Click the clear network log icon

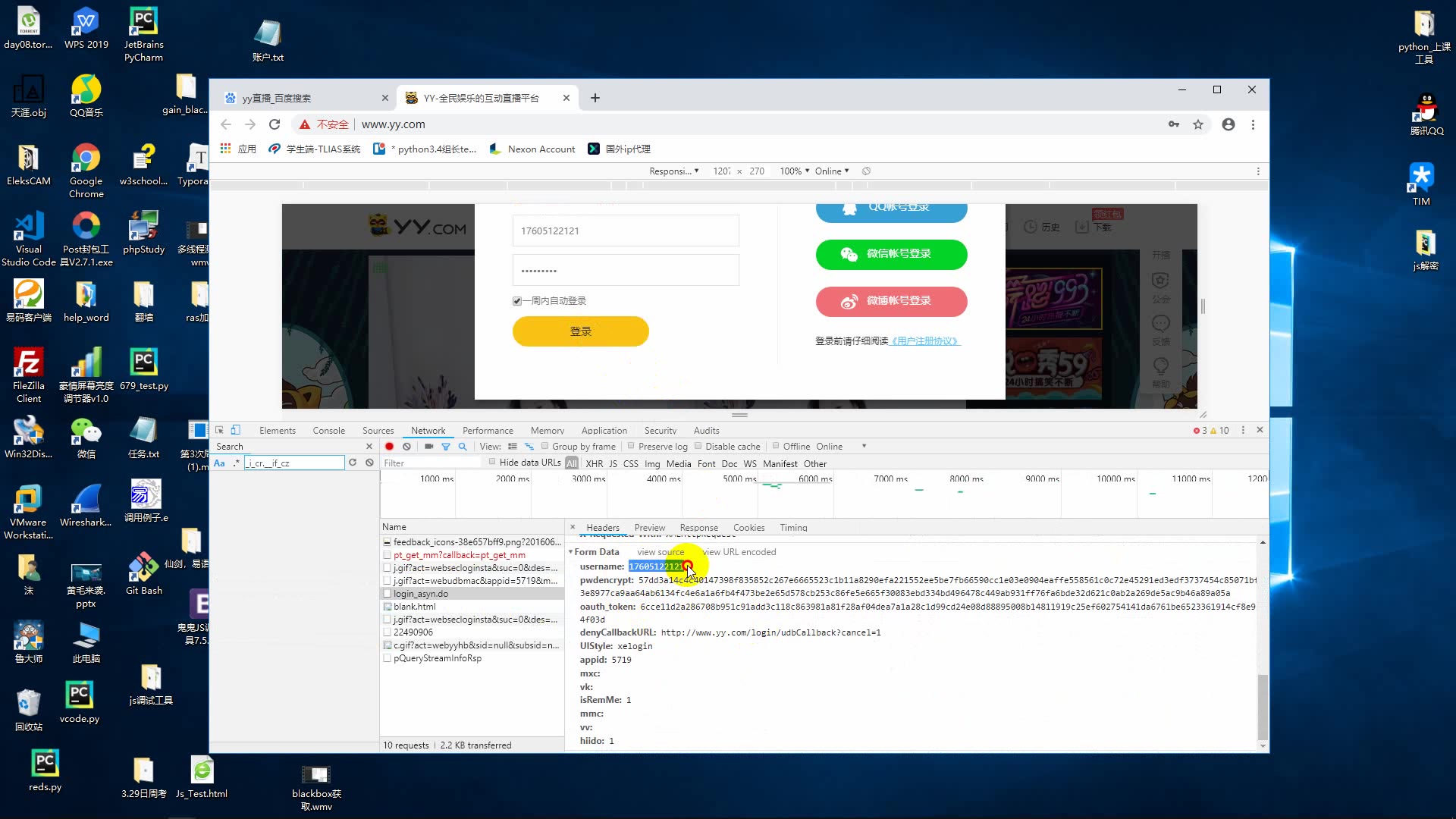pos(406,446)
